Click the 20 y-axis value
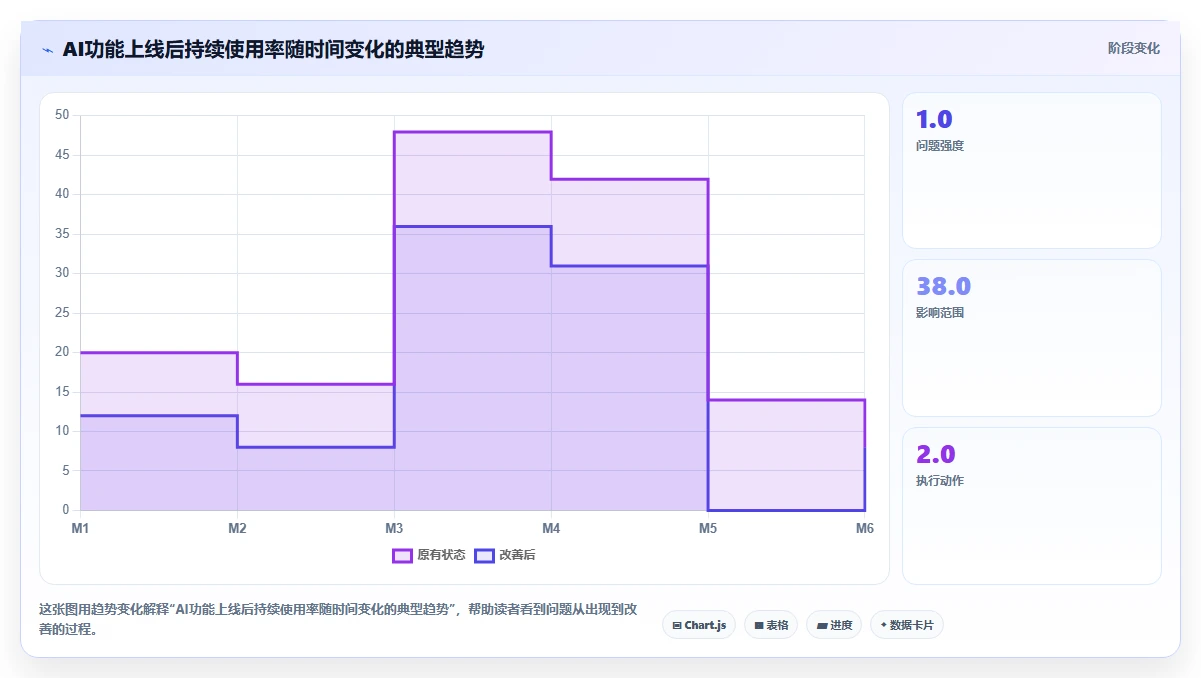 [x=62, y=352]
